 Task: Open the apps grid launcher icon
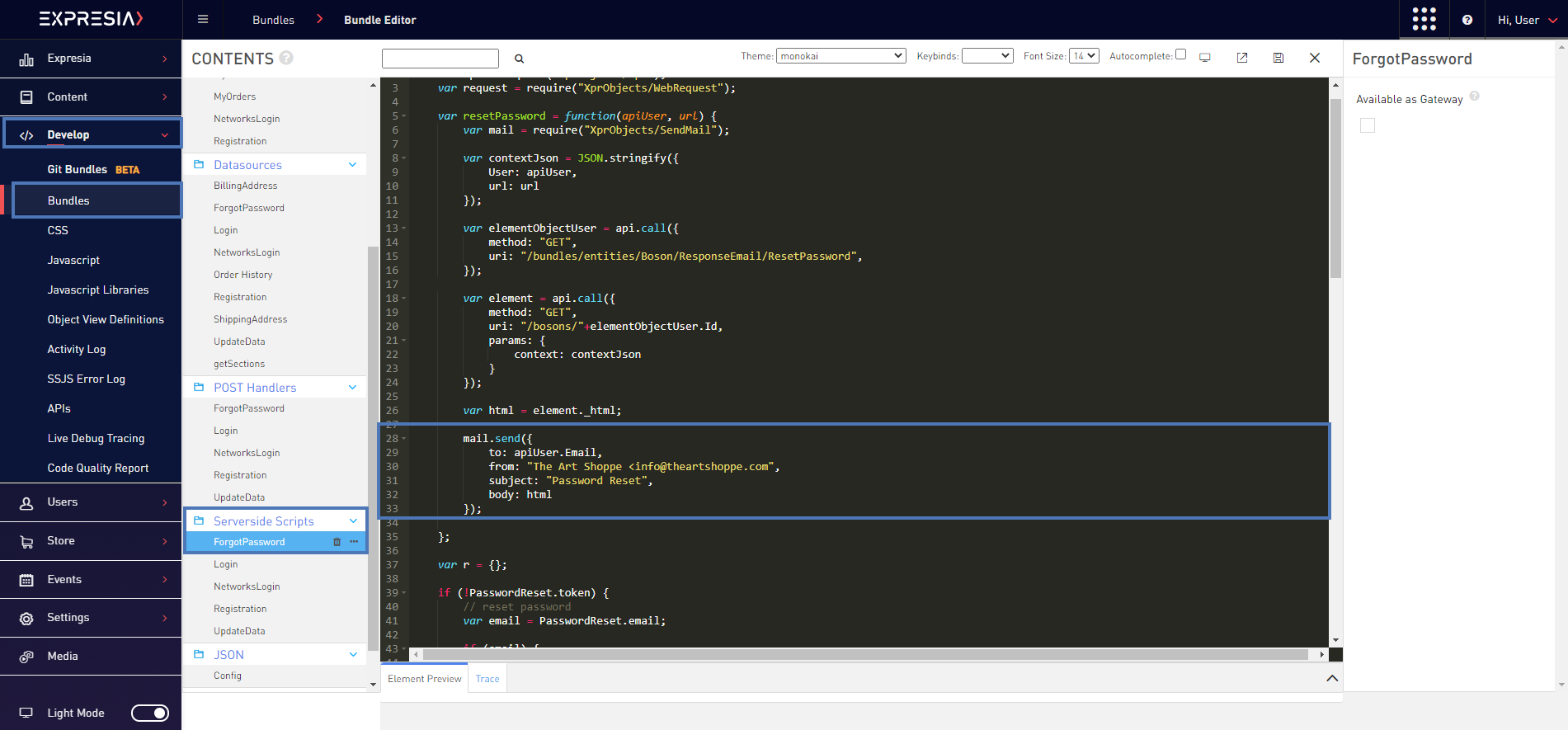(x=1424, y=20)
